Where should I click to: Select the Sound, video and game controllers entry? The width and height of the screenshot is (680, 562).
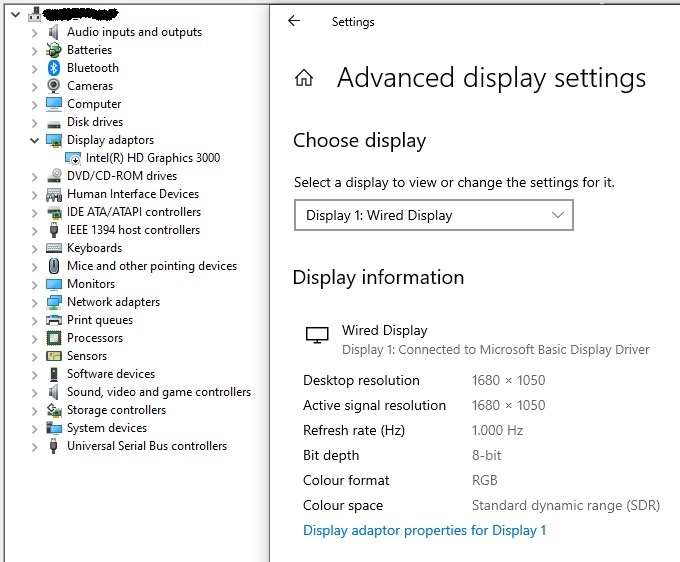pos(158,392)
